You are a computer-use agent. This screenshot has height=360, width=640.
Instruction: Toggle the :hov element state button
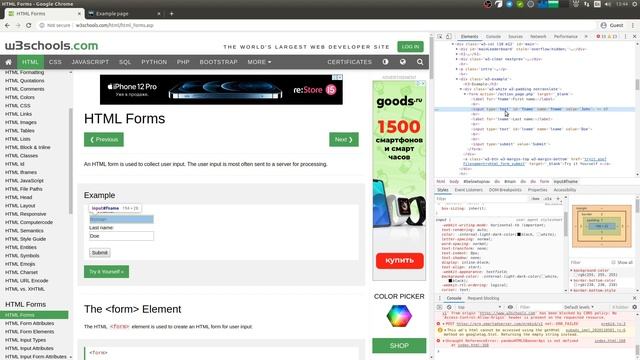click(x=535, y=199)
